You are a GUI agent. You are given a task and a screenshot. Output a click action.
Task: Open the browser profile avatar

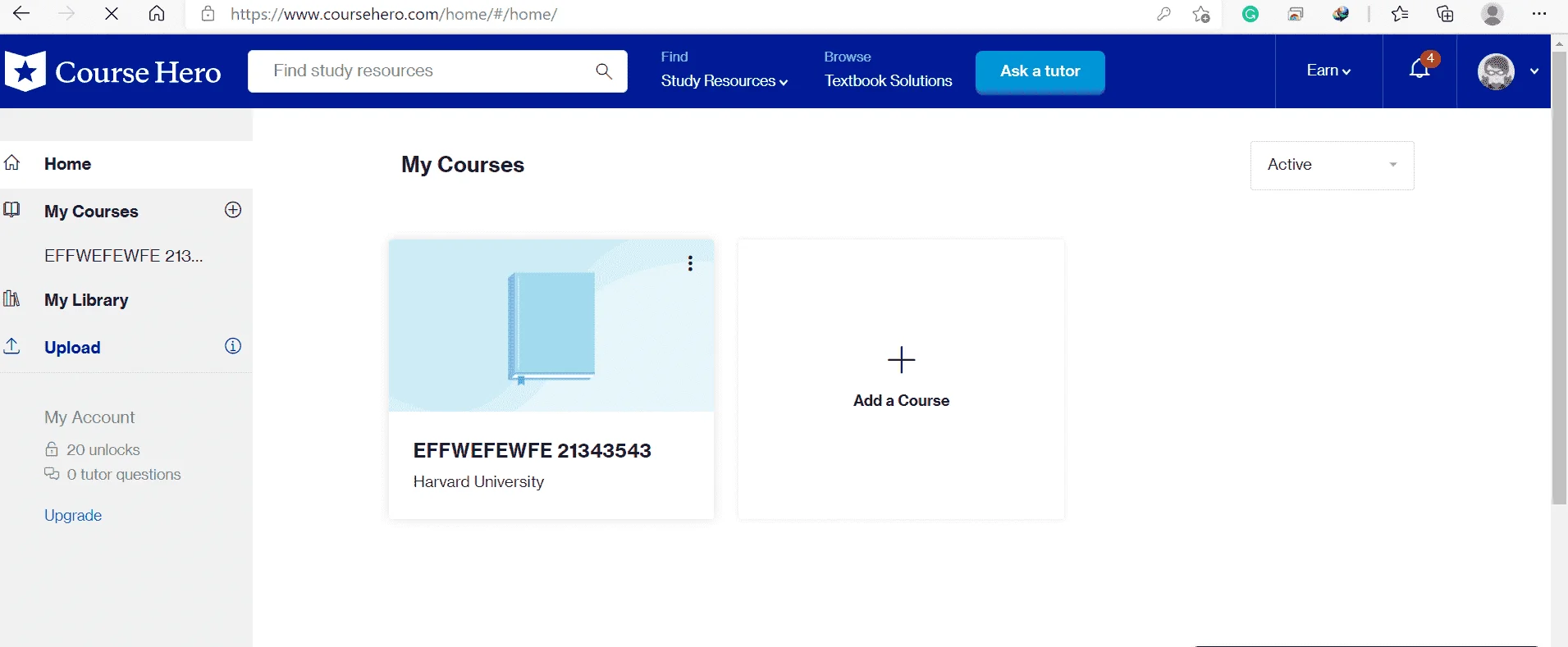(x=1493, y=14)
